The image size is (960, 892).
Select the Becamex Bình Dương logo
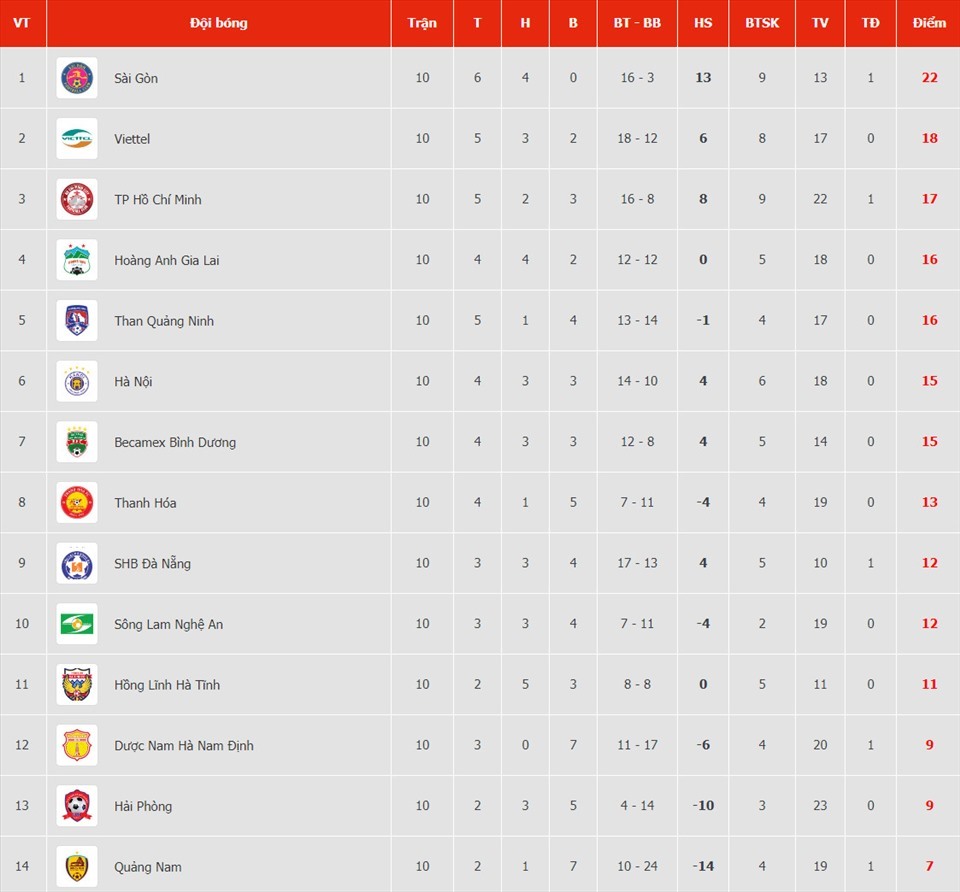pyautogui.click(x=77, y=441)
